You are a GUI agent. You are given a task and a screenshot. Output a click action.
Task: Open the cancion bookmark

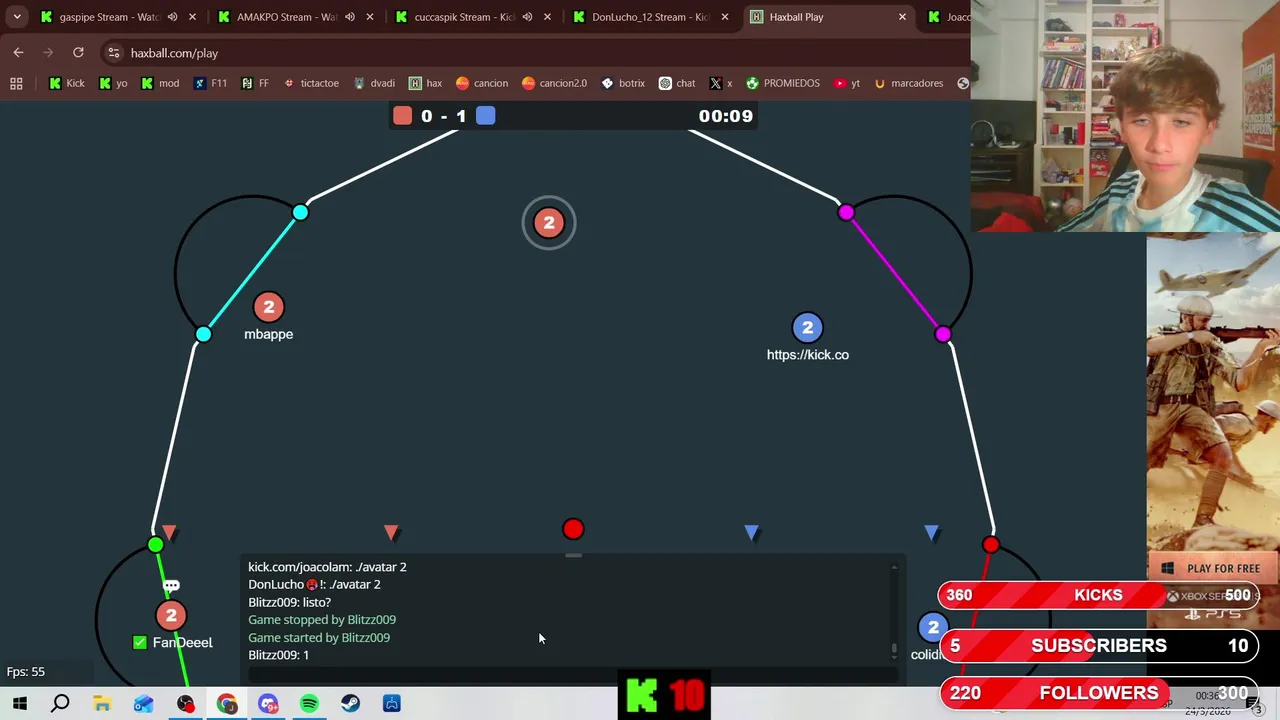[482, 83]
